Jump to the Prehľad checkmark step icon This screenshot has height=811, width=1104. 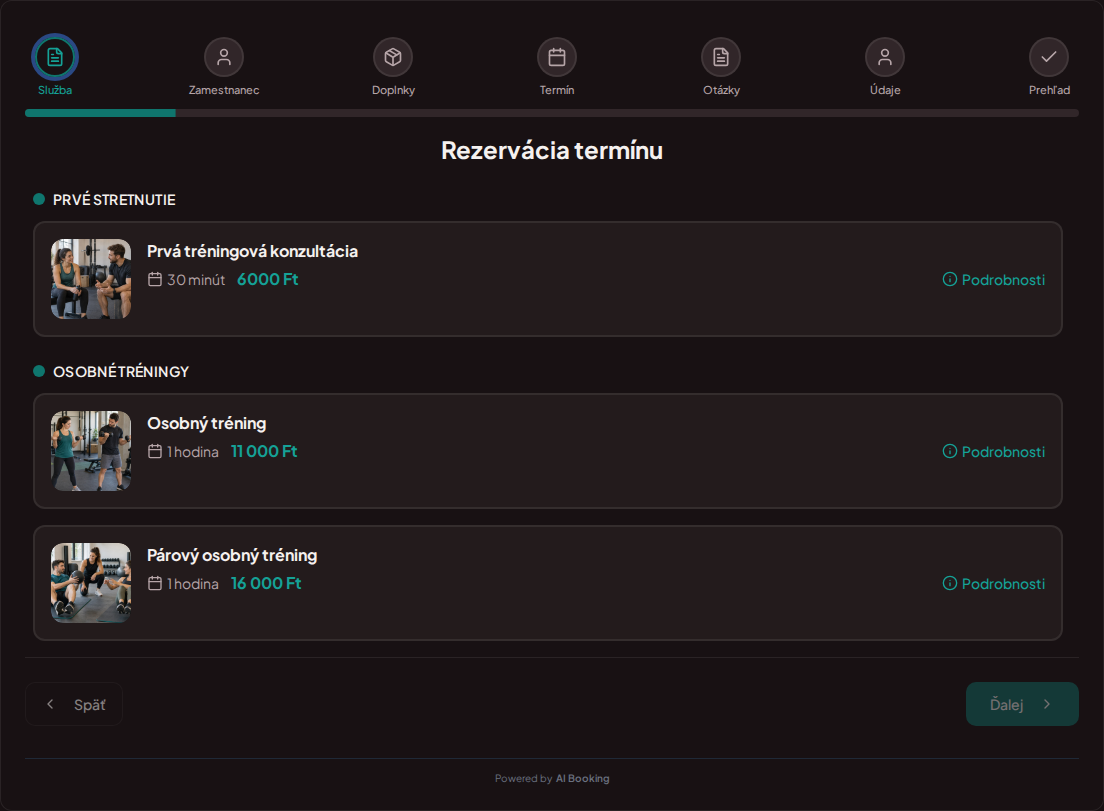pos(1049,57)
